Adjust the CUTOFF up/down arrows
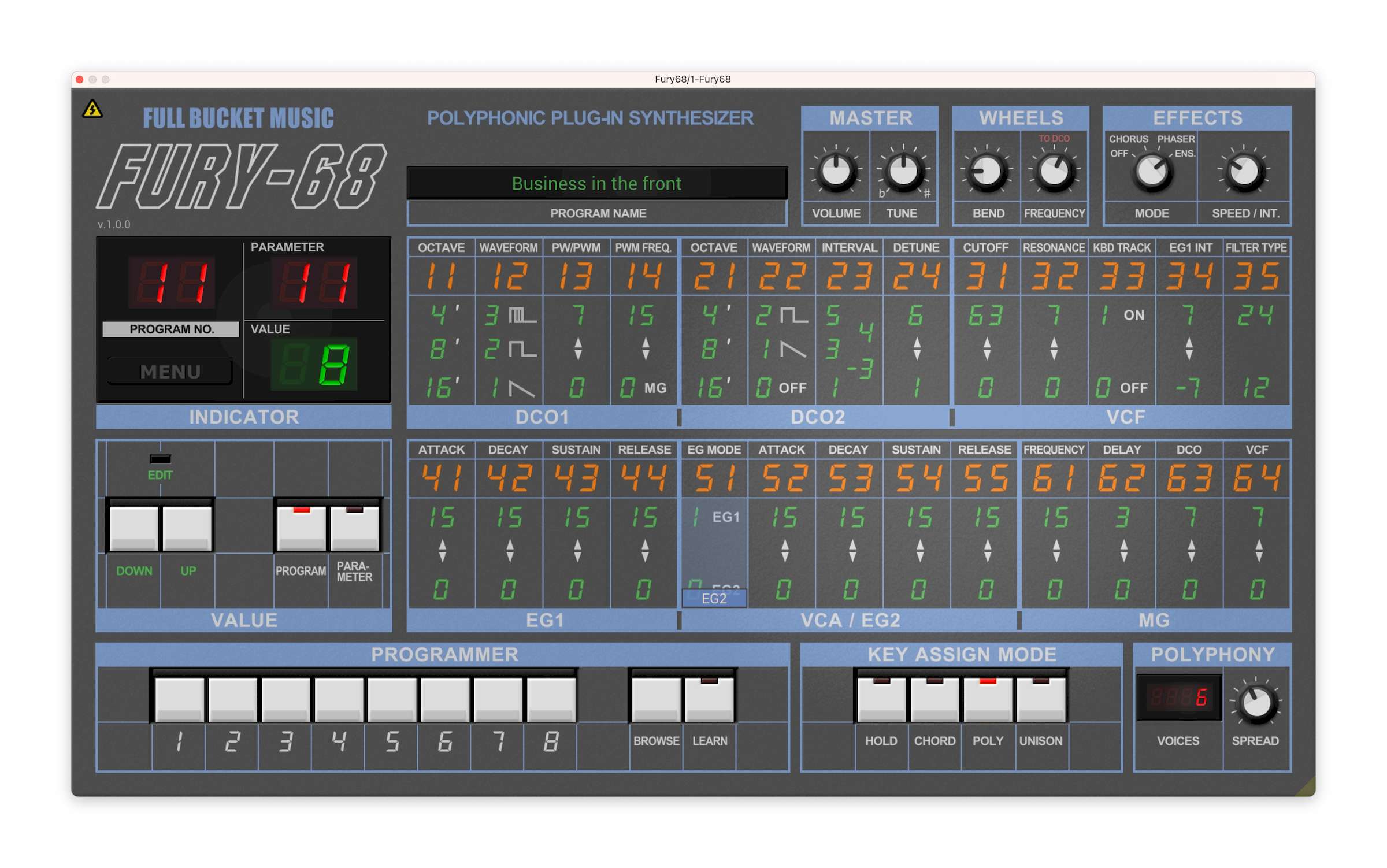Image resolution: width=1387 pixels, height=868 pixels. [x=987, y=349]
